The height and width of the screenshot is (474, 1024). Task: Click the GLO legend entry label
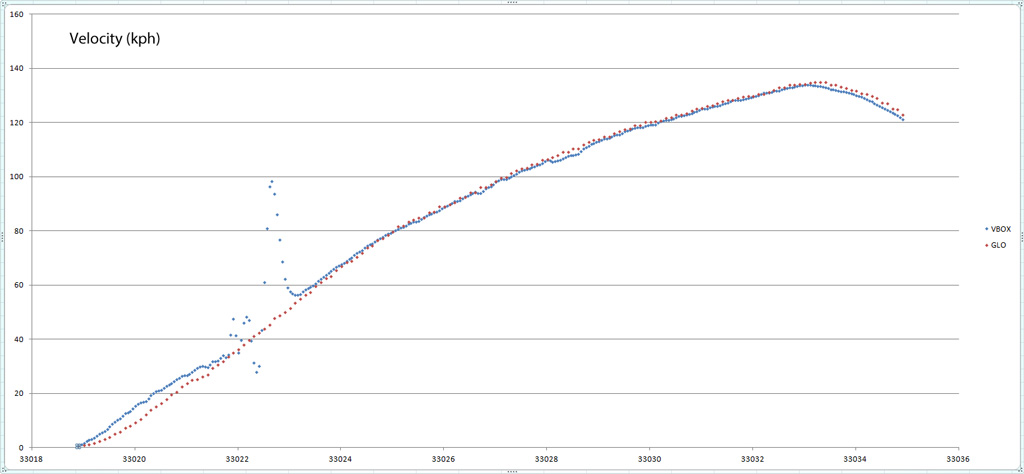(998, 245)
